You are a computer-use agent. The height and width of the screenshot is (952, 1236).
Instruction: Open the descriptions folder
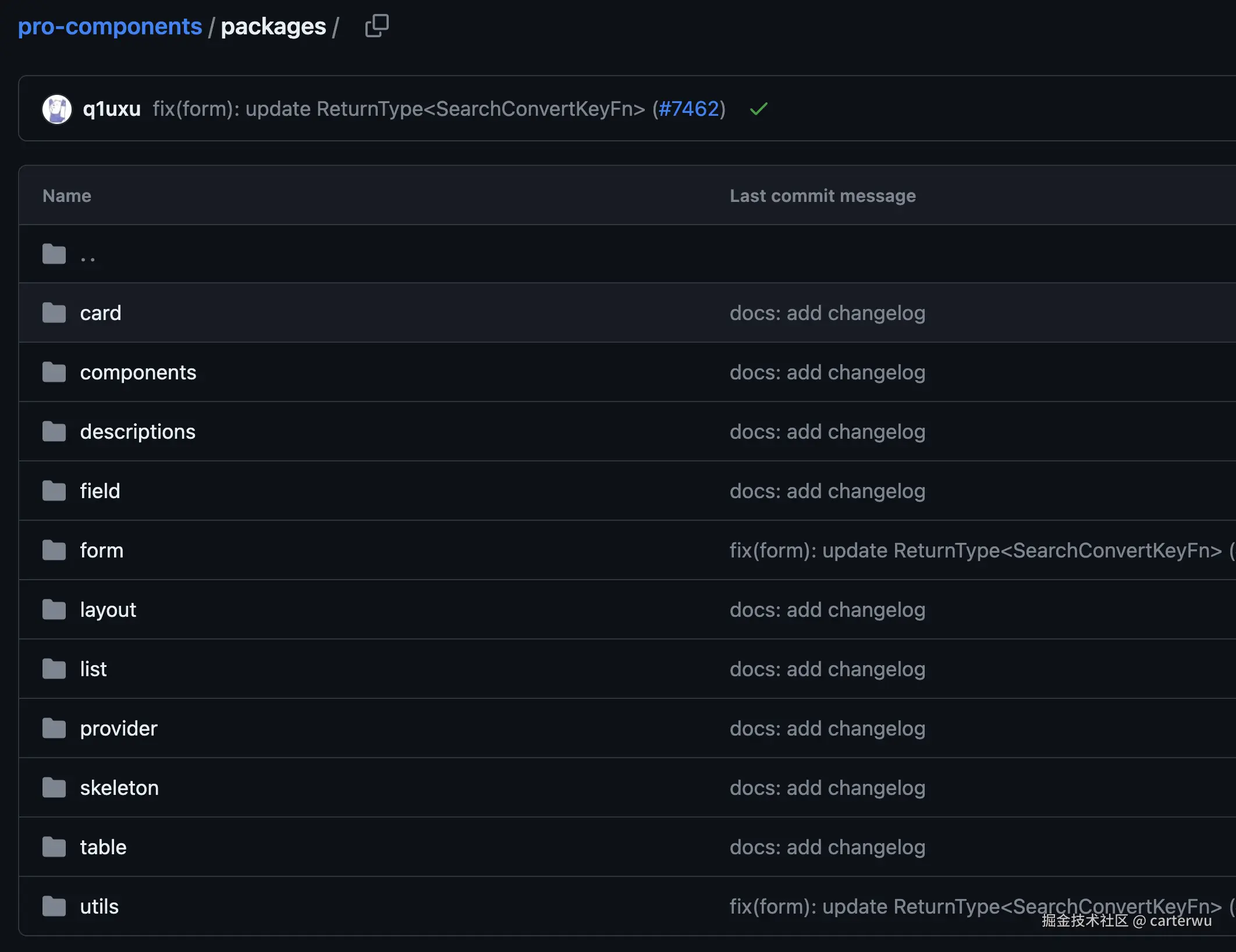[x=137, y=432]
